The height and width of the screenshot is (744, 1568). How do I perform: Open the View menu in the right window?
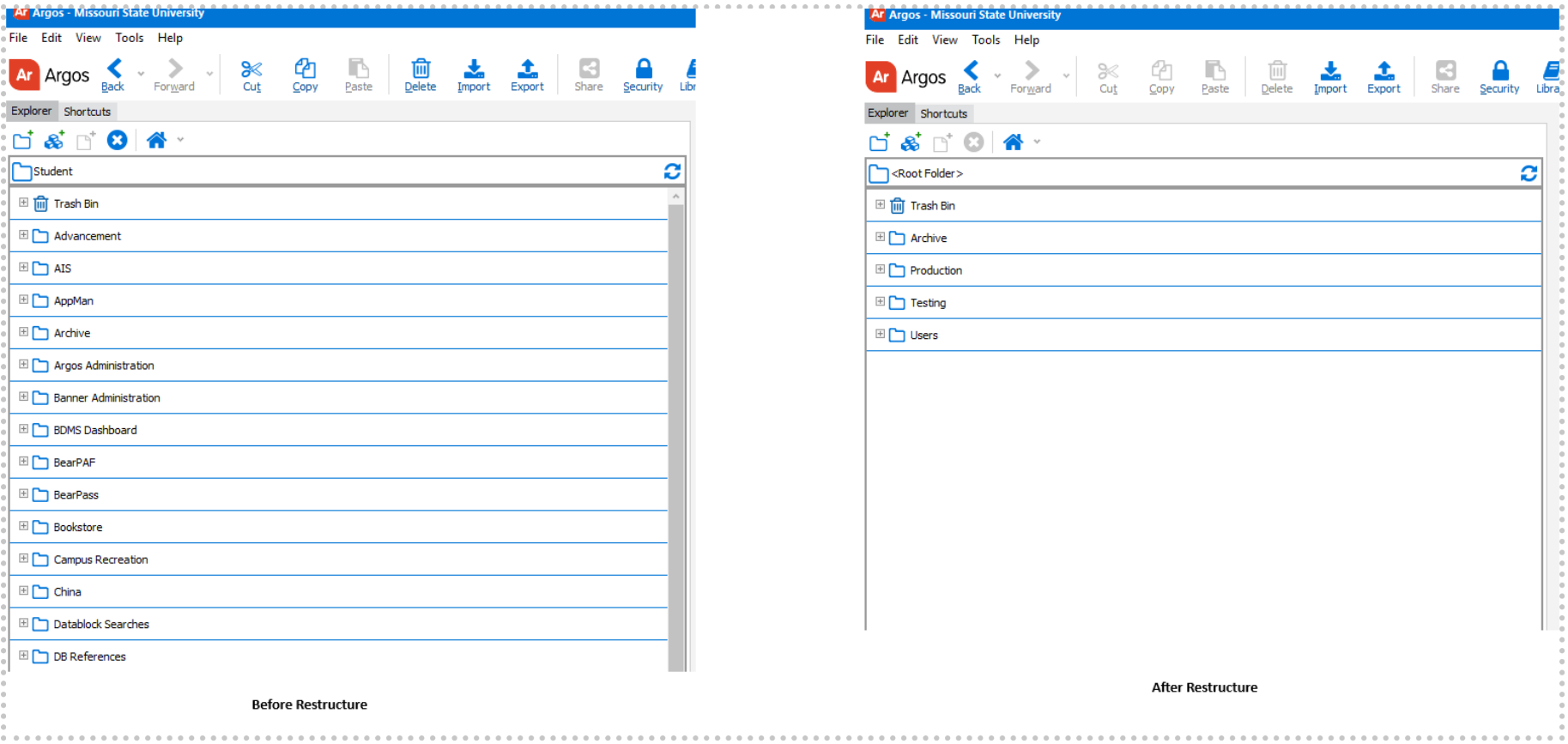tap(945, 40)
